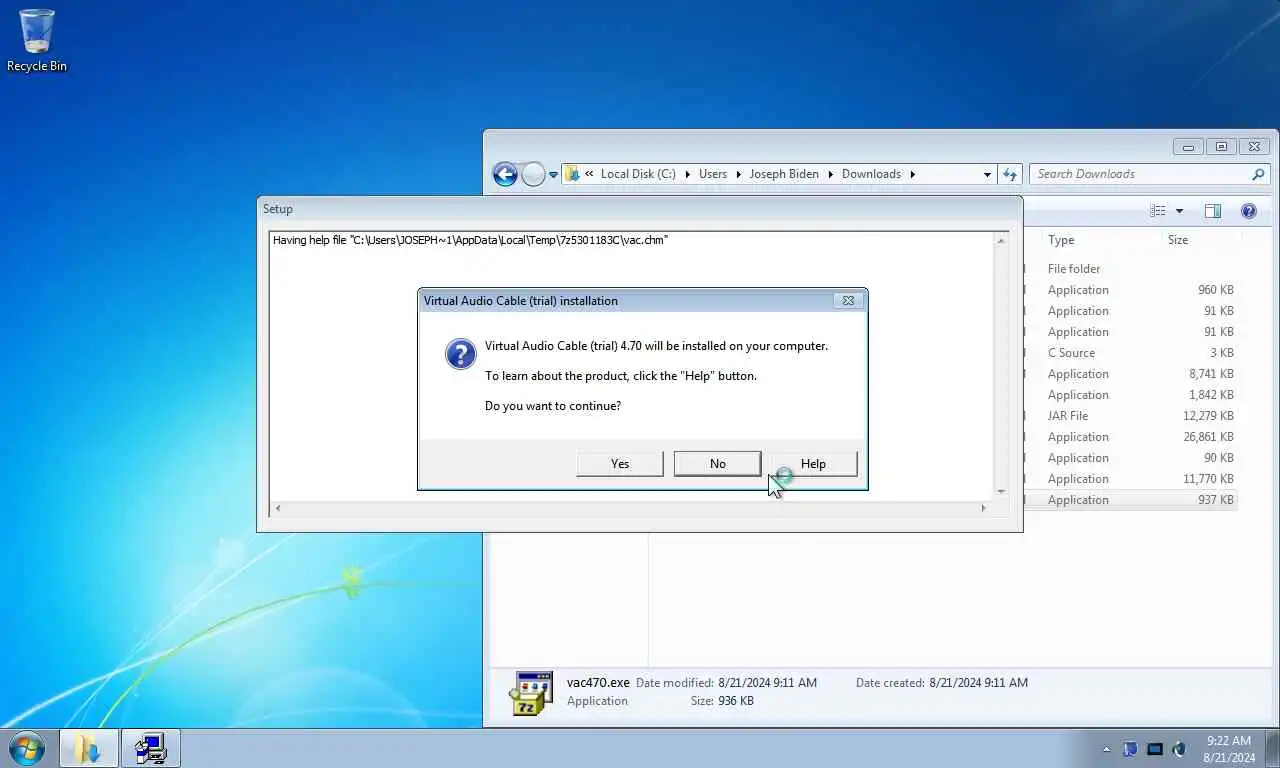Click the Setup installer icon in taskbar
1280x768 pixels.
[x=150, y=748]
